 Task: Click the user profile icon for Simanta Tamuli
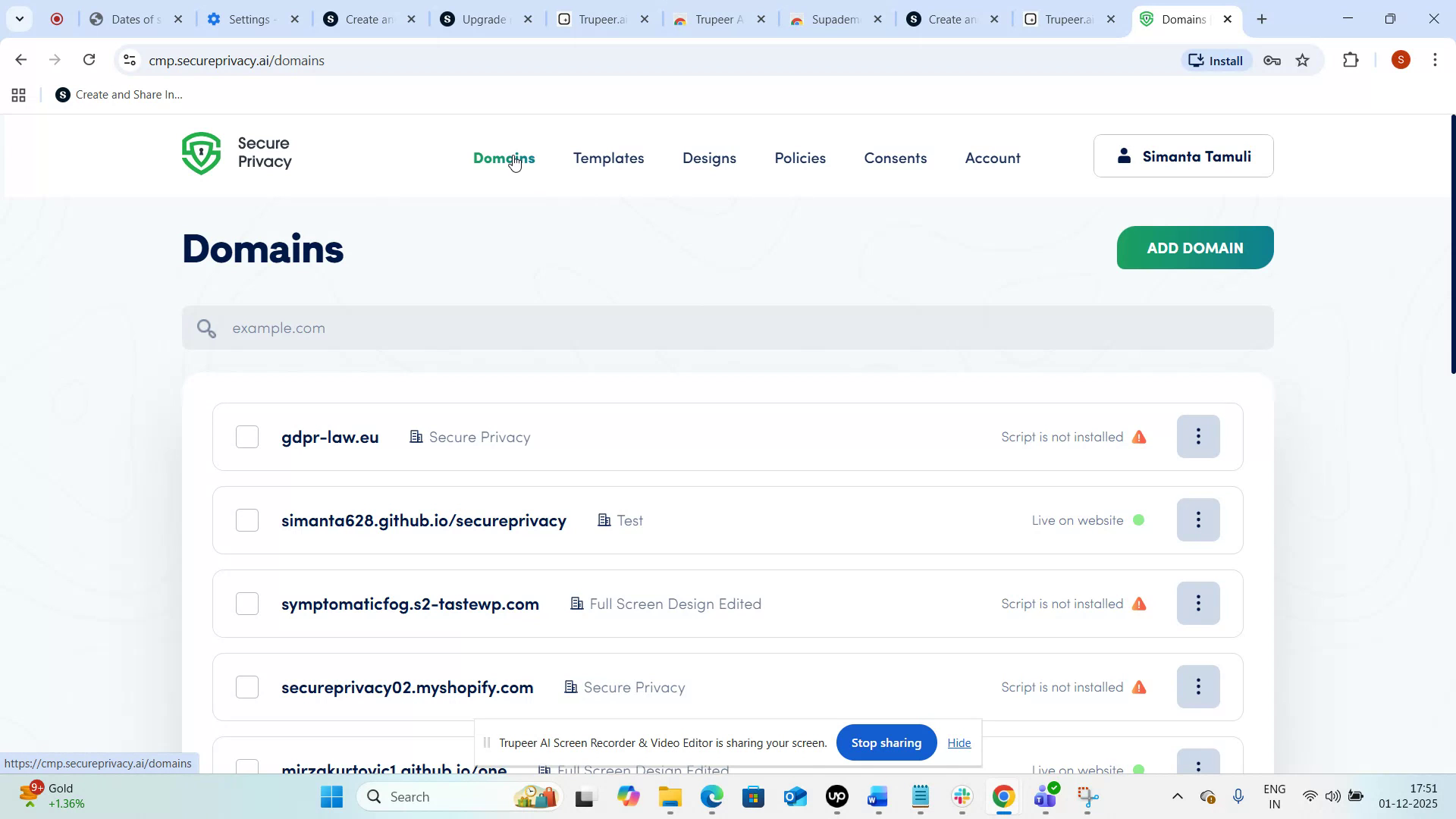pos(1125,155)
